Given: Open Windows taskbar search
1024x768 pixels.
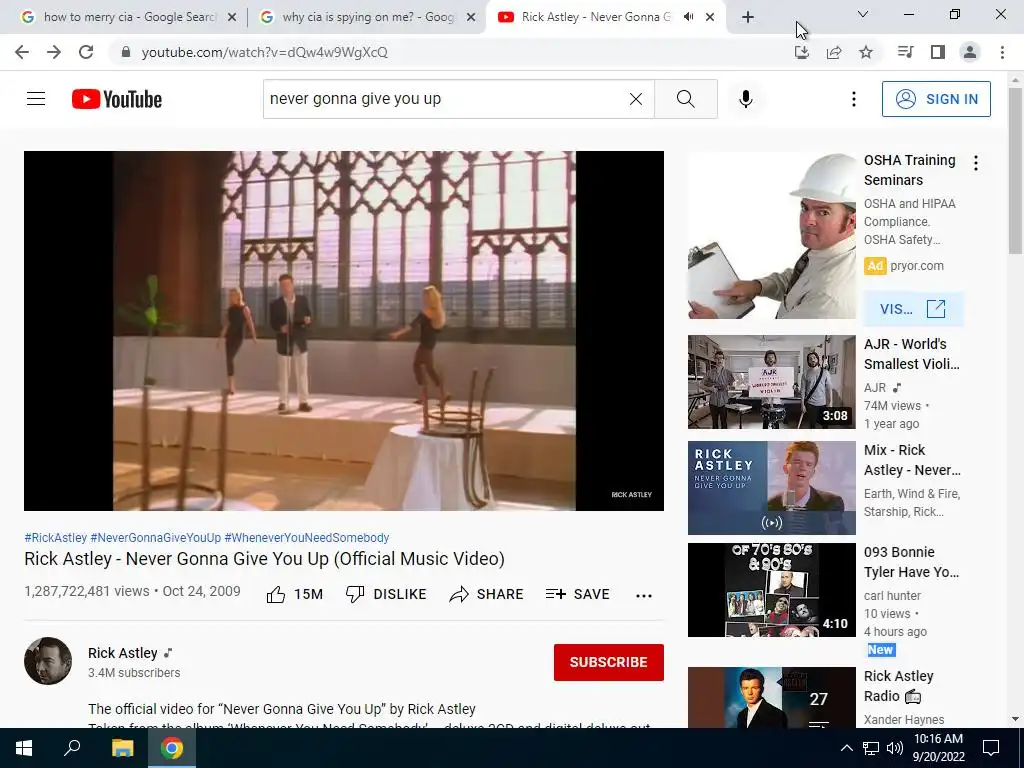Looking at the screenshot, I should 72,748.
